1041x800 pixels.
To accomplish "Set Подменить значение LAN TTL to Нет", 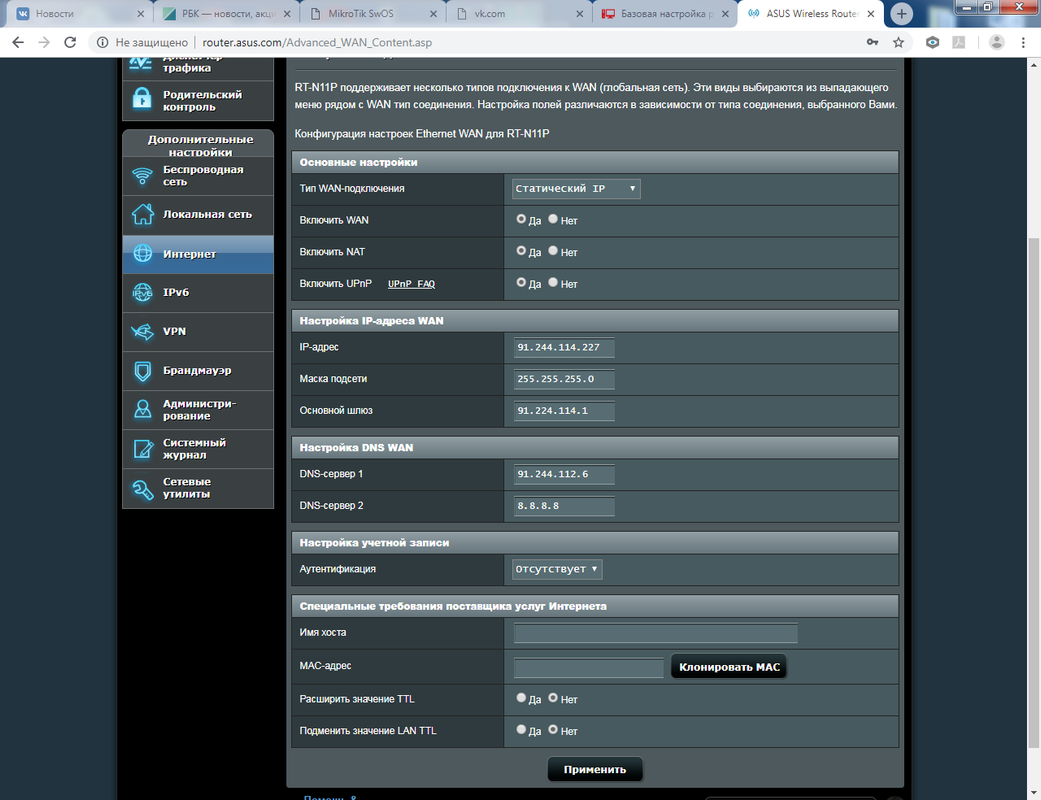I will click(553, 730).
